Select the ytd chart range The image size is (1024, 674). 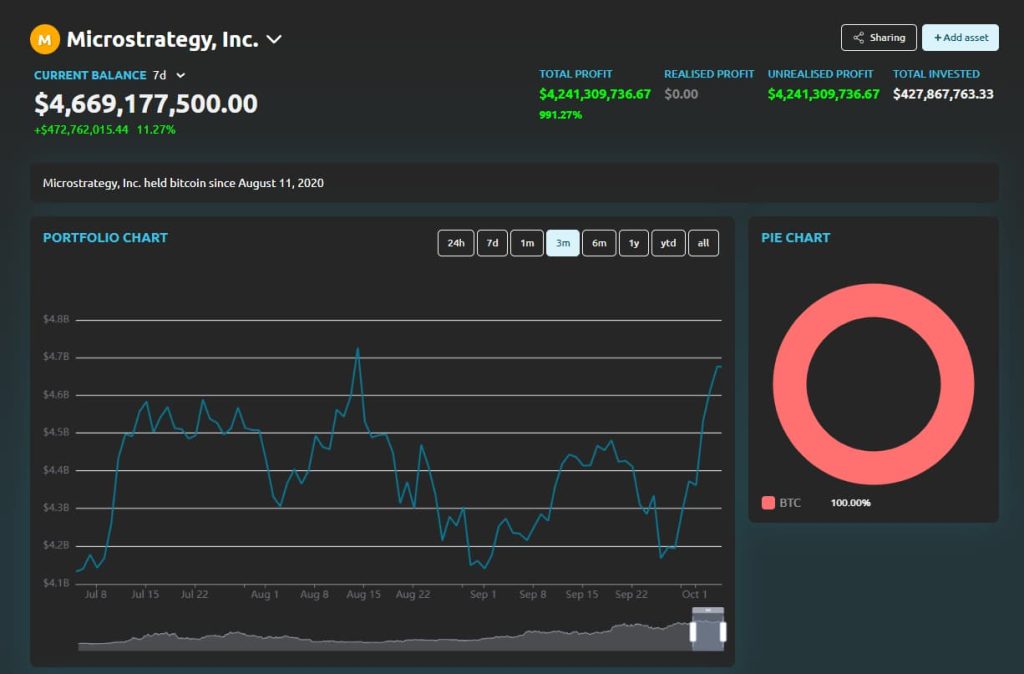point(668,243)
